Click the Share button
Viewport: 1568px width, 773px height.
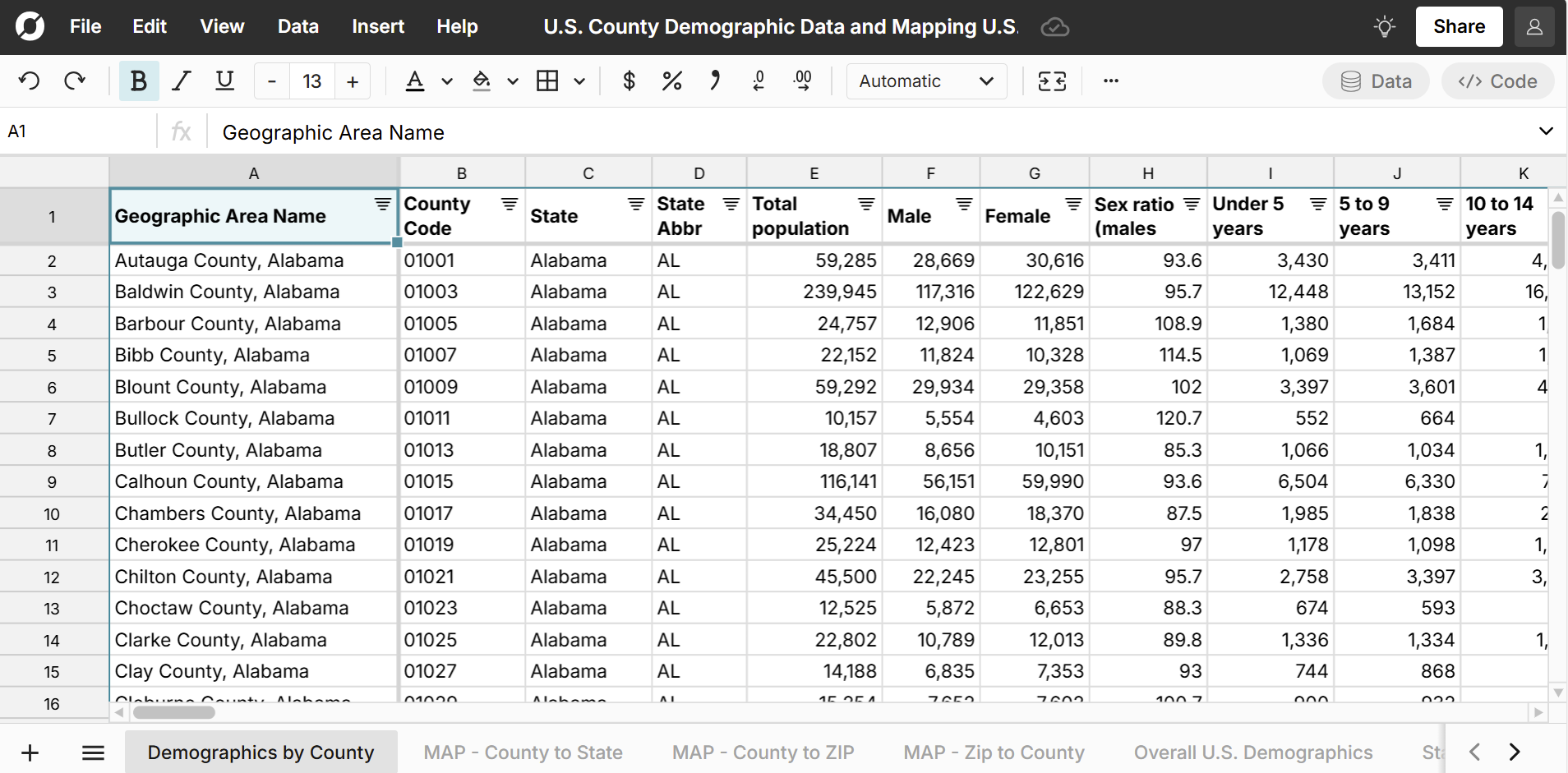[x=1458, y=26]
